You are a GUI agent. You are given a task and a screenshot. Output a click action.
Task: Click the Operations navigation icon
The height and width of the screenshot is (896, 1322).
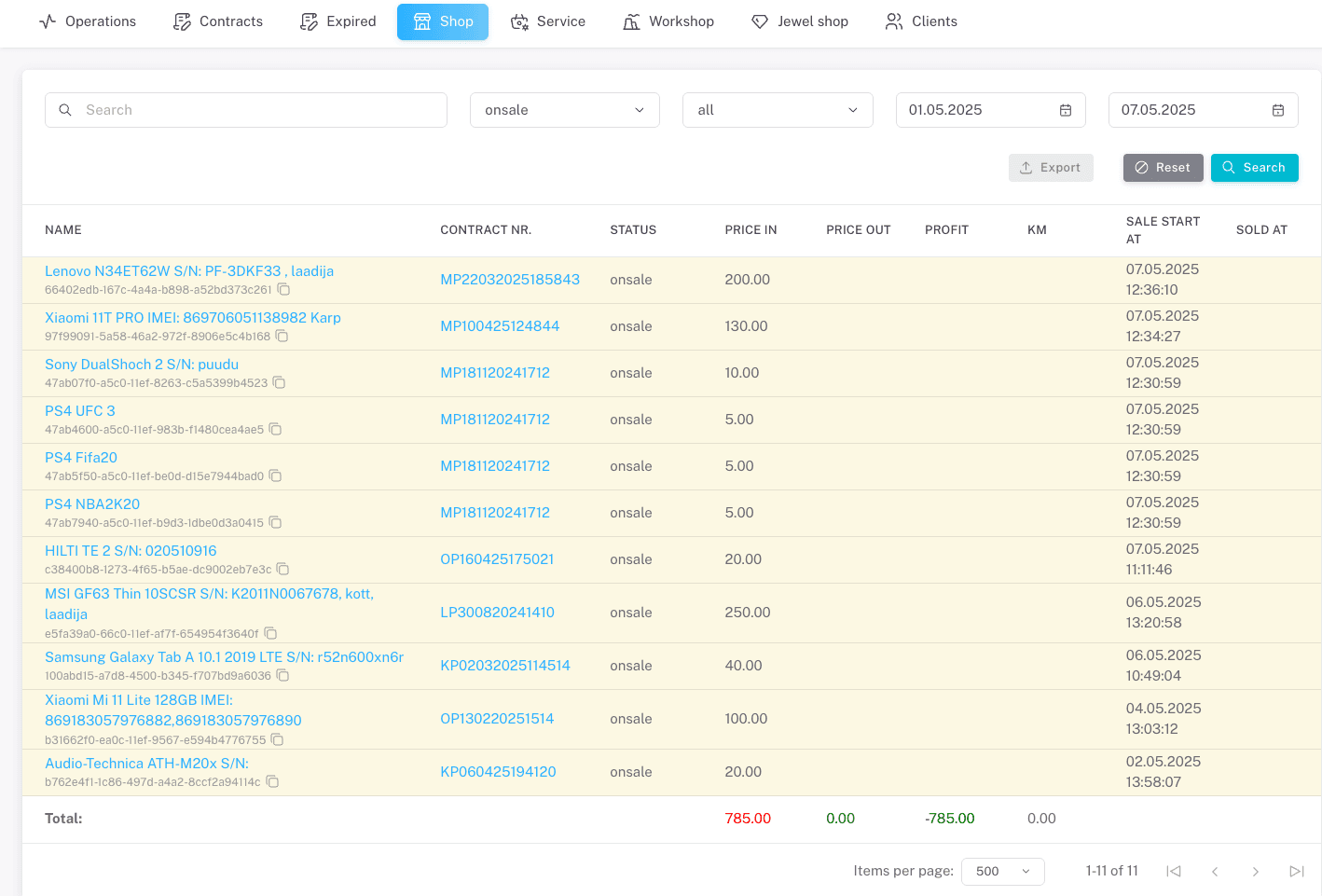48,21
